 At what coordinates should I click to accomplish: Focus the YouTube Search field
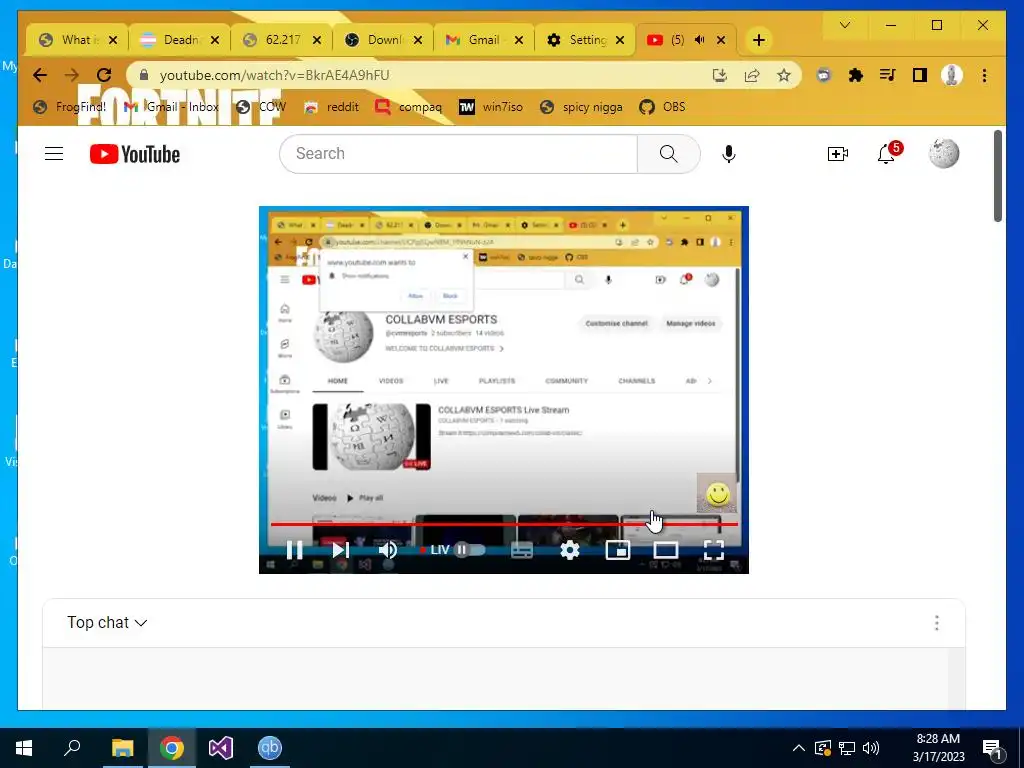point(458,154)
